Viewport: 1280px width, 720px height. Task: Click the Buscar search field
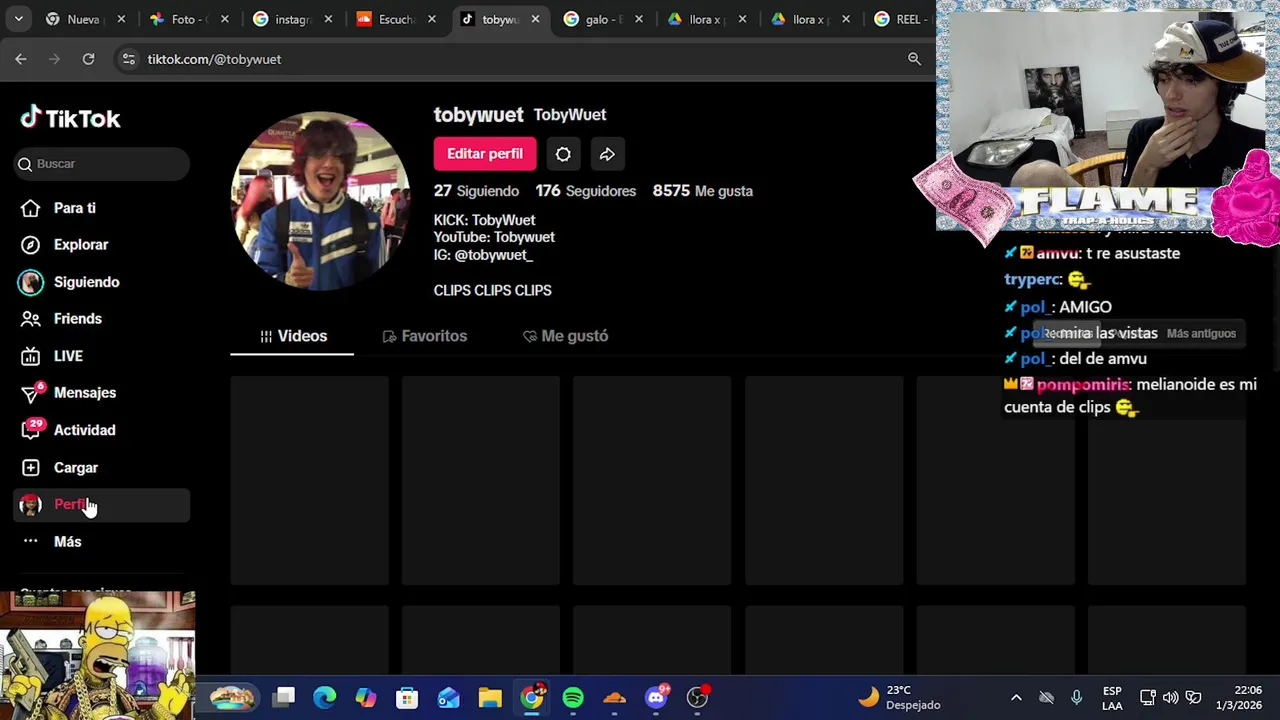point(102,164)
